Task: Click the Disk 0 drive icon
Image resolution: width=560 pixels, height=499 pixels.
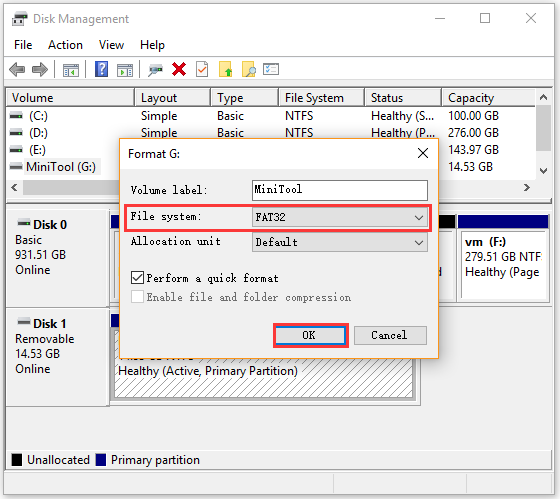Action: click(24, 223)
